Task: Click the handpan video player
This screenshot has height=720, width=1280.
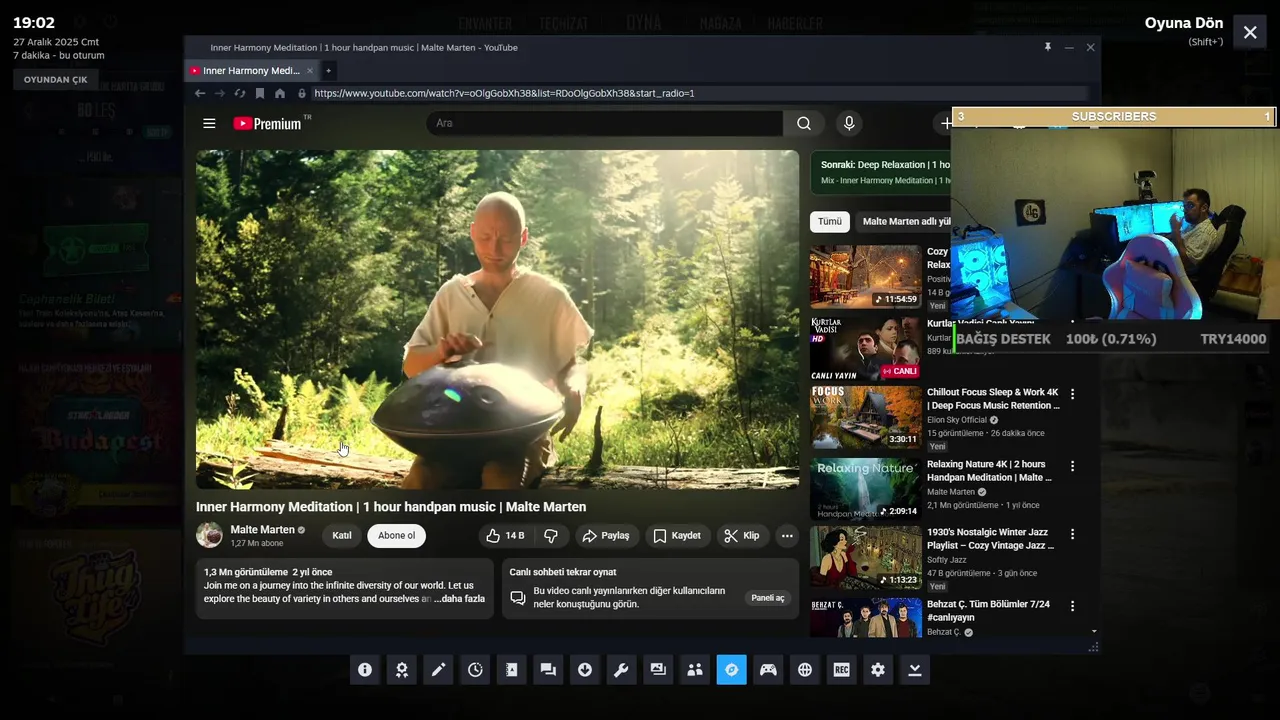Action: [497, 319]
